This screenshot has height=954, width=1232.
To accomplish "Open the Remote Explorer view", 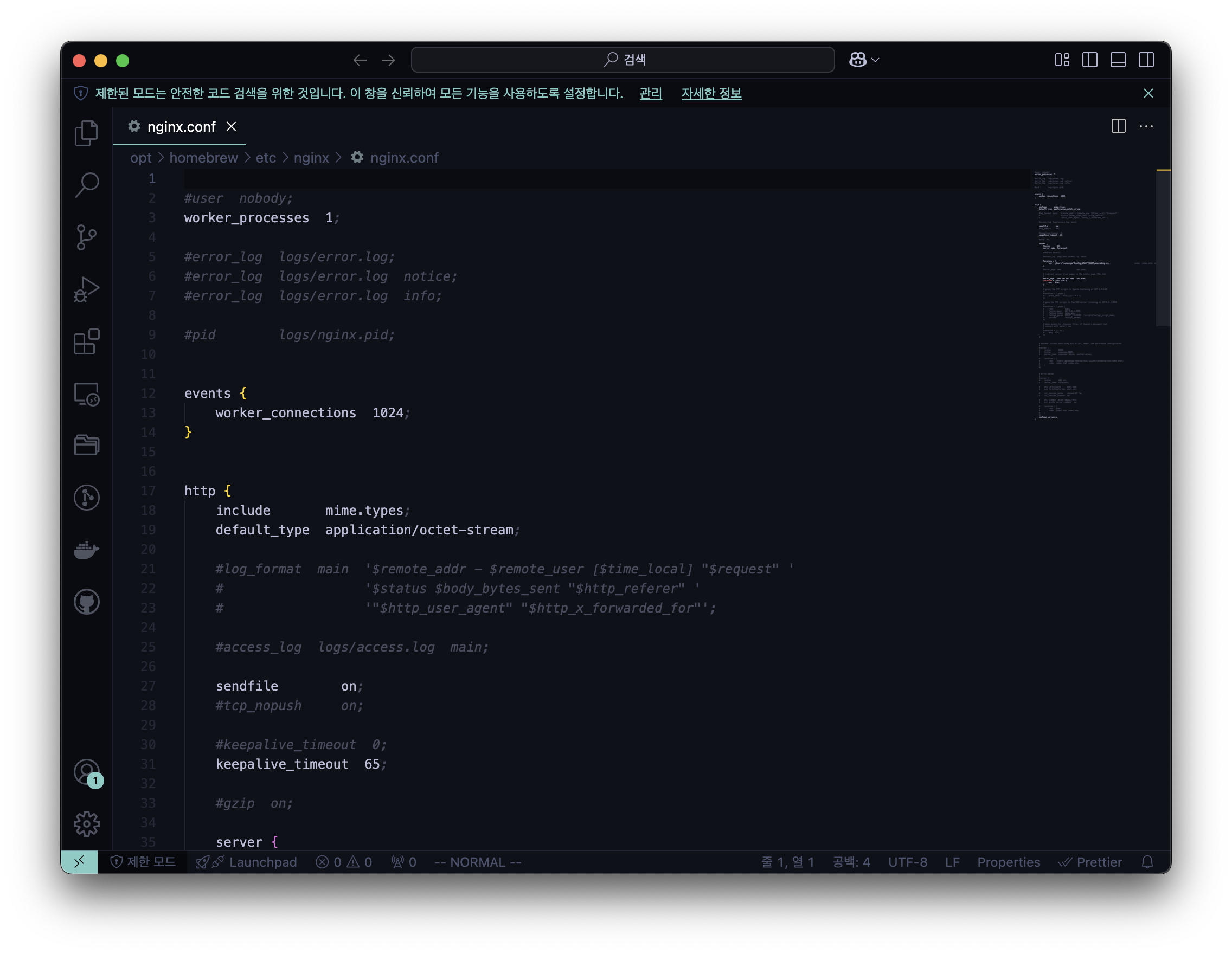I will (86, 394).
